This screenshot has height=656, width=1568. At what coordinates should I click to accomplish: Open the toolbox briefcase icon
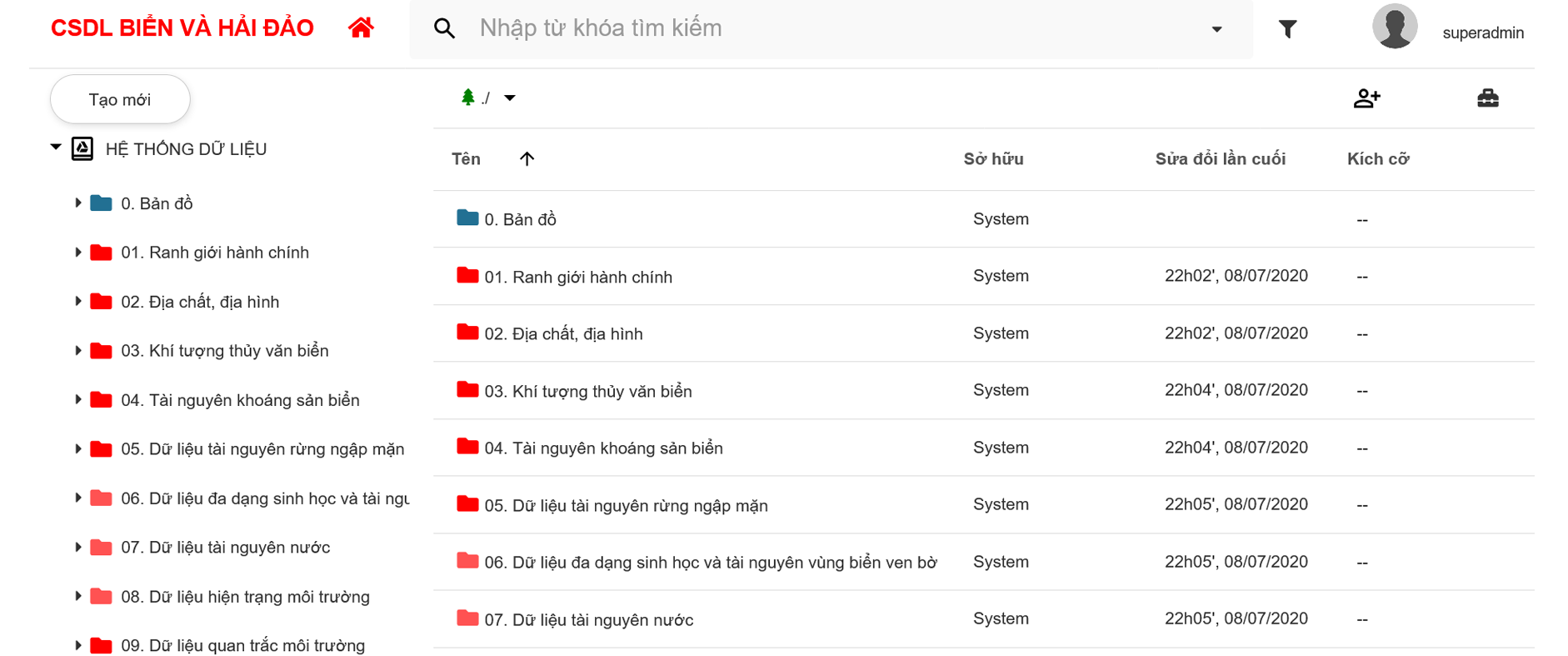(x=1487, y=98)
